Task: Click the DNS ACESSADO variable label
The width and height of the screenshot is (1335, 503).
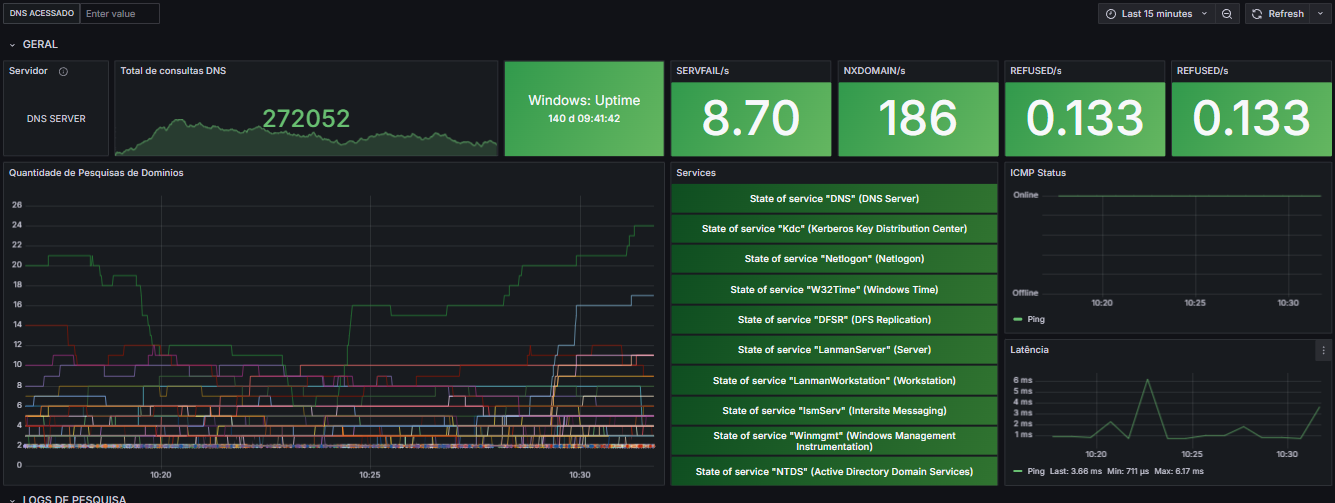Action: point(42,14)
